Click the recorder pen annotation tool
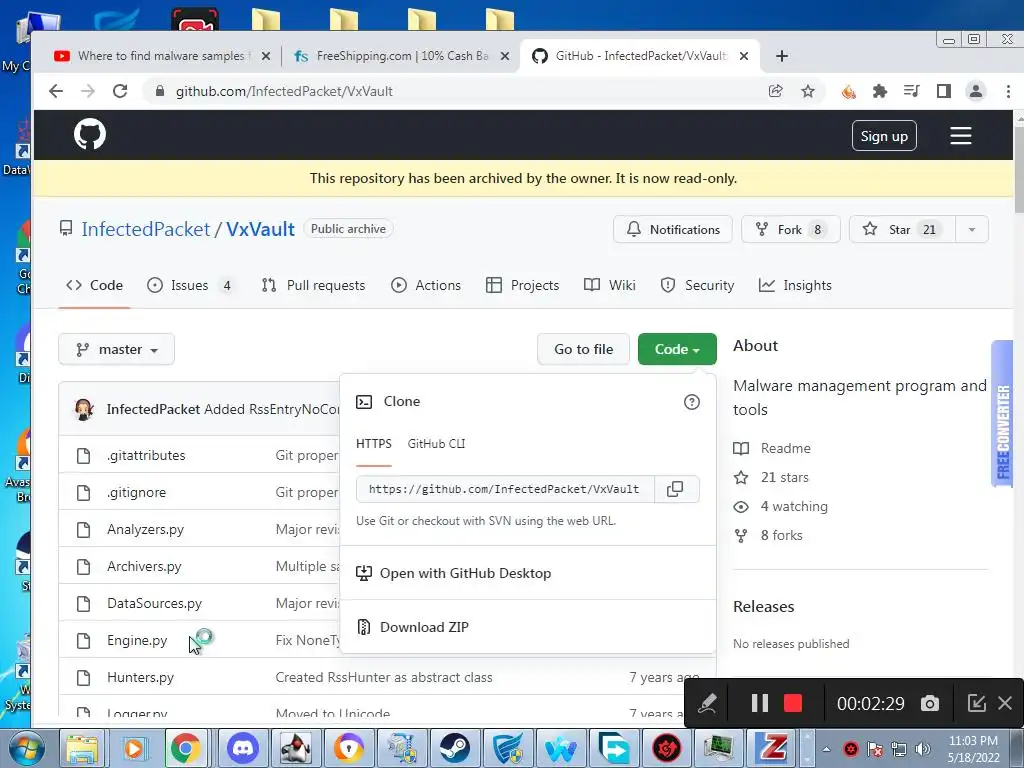1024x768 pixels. 707,703
